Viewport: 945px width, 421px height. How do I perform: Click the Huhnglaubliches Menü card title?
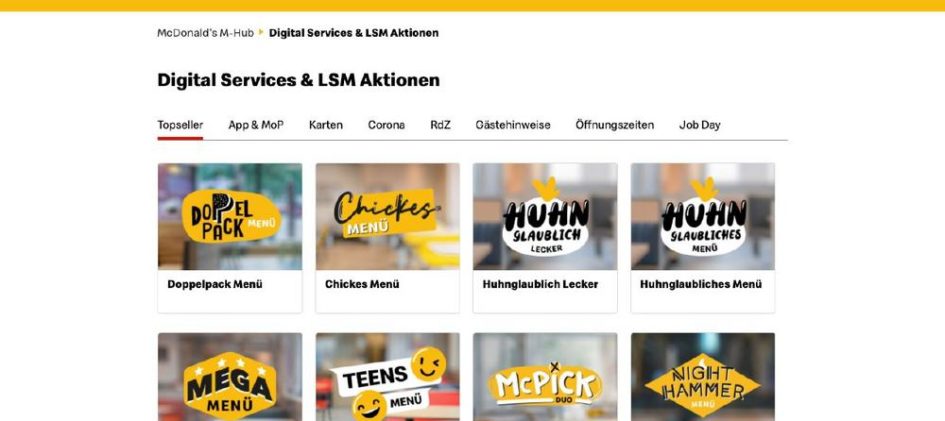(701, 284)
